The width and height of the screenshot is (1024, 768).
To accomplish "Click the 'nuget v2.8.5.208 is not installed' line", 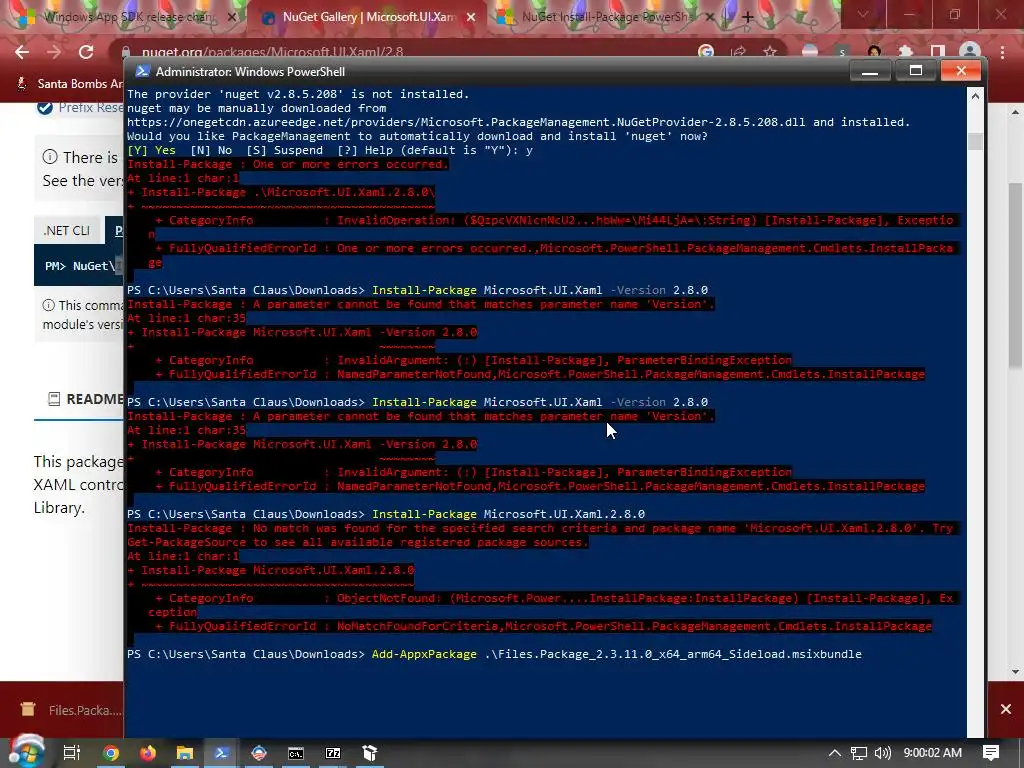I will pos(298,94).
